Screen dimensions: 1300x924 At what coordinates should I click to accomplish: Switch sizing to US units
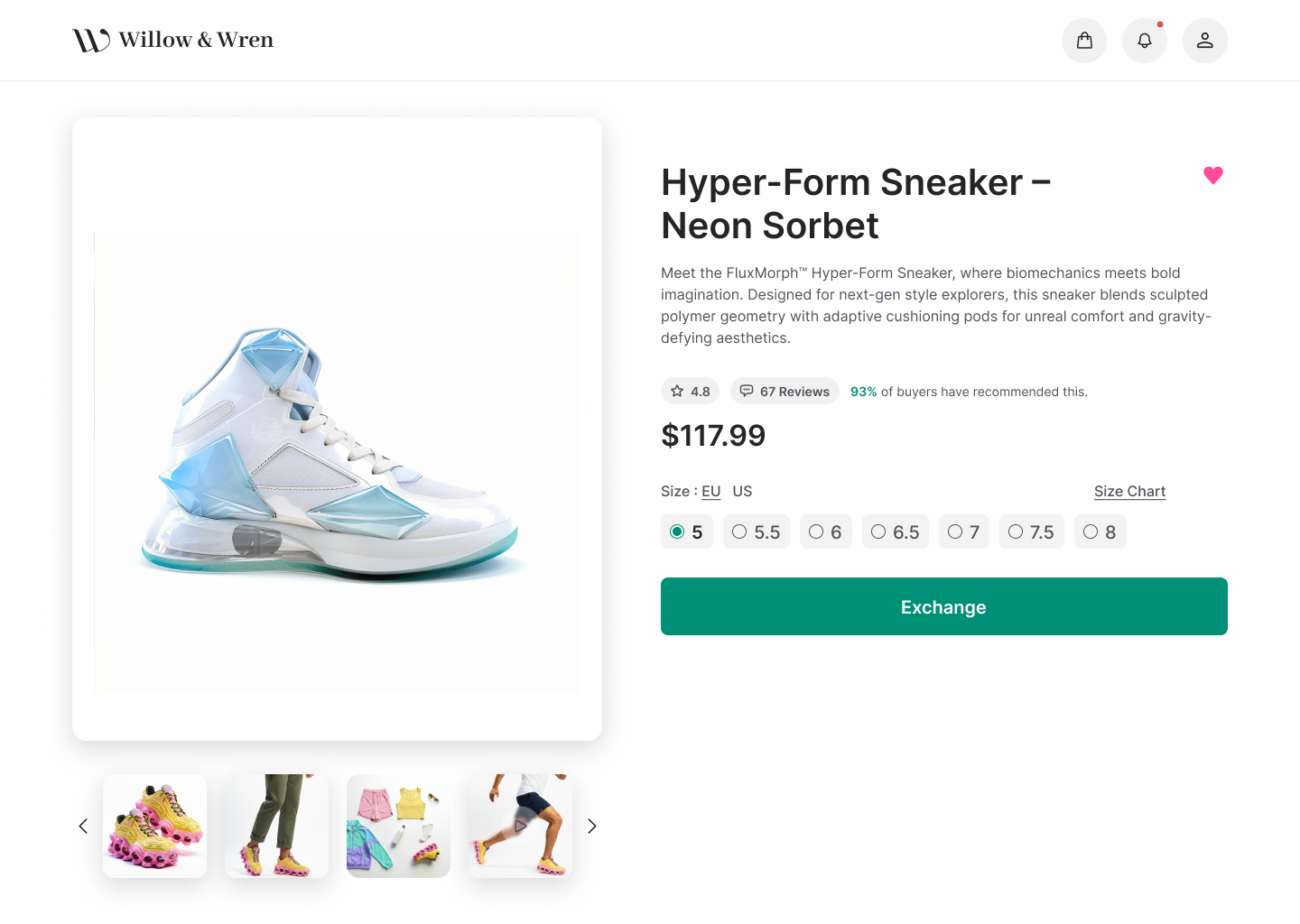742,491
